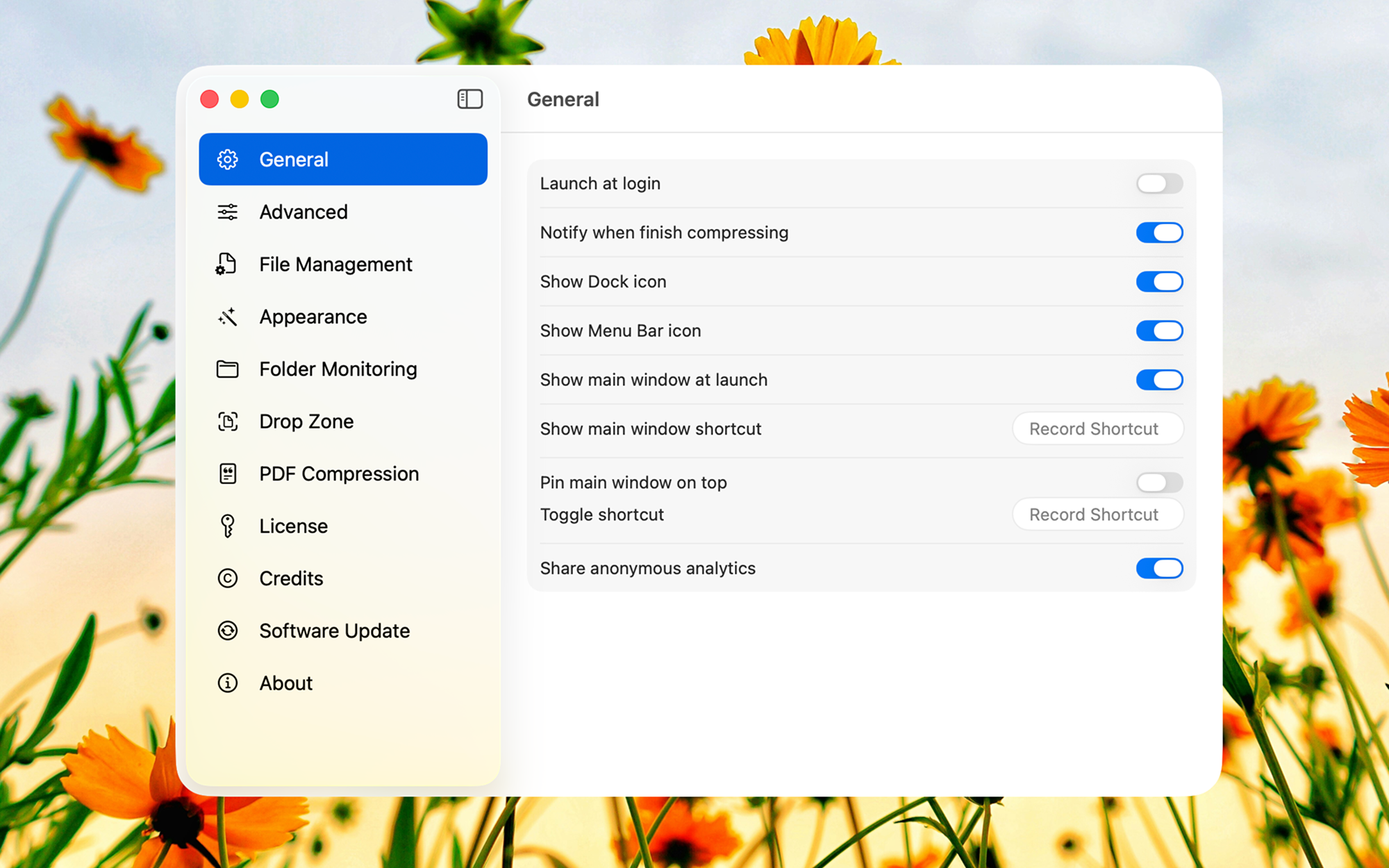Click the Drop Zone icon

[227, 422]
